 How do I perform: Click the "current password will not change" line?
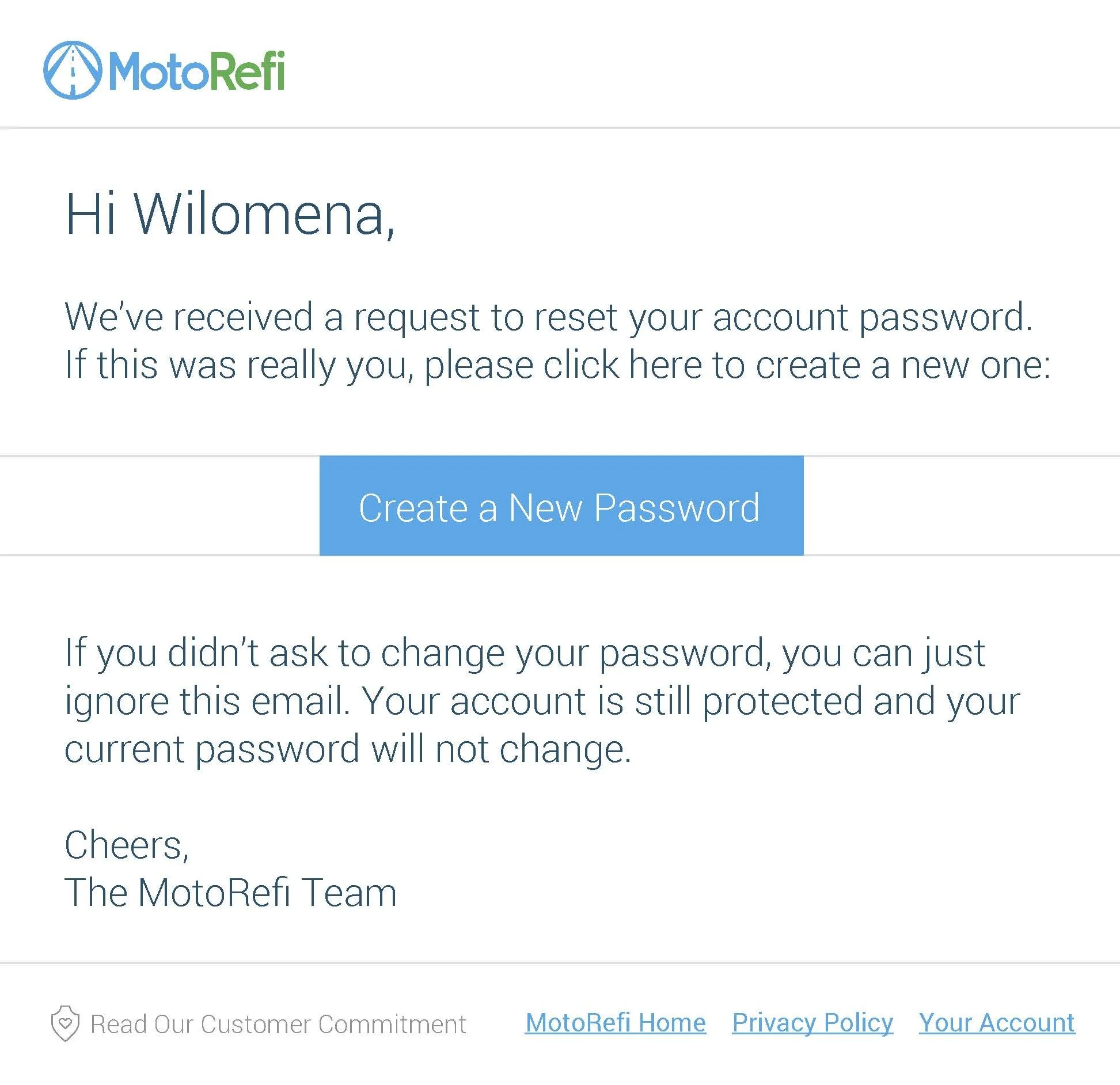[348, 749]
